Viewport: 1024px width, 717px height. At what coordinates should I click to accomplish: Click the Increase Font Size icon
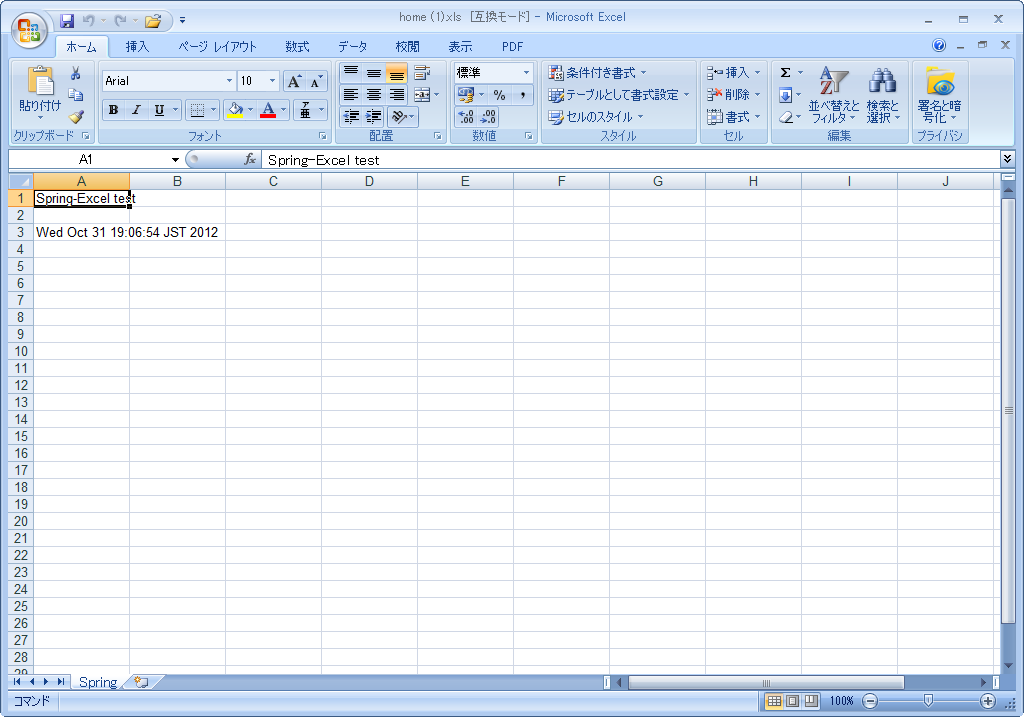(x=295, y=81)
